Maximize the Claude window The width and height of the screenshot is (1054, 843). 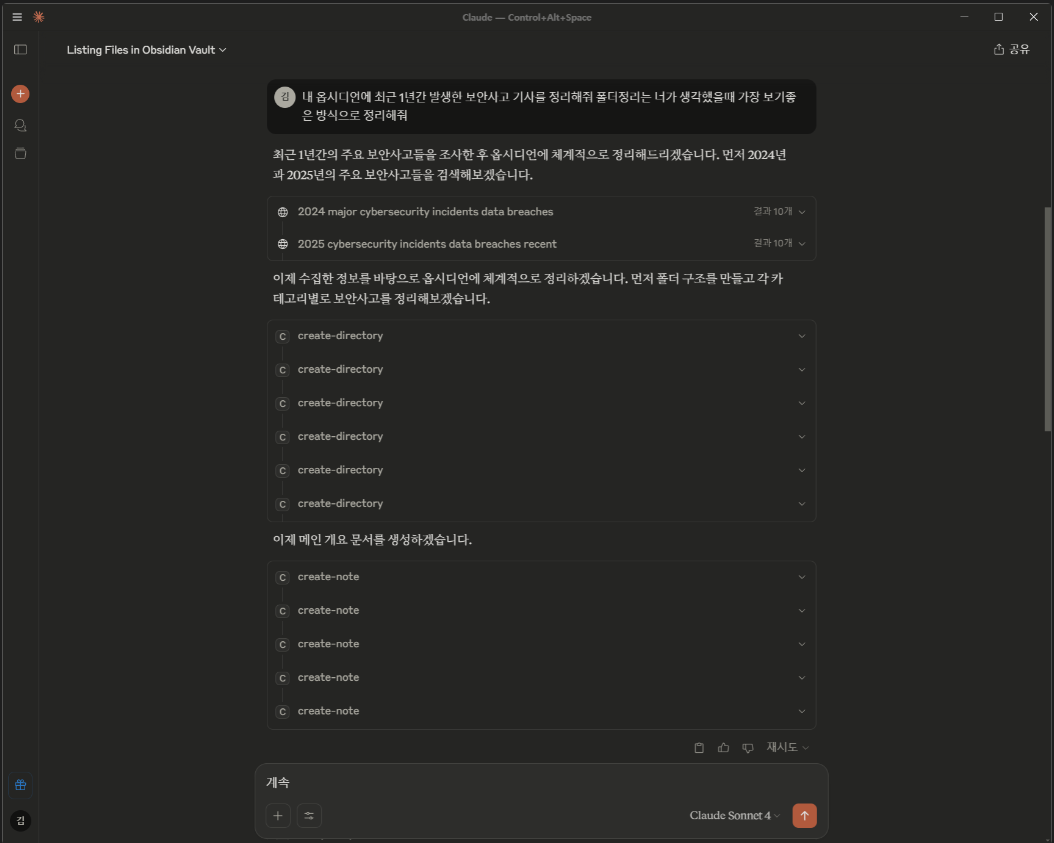[x=999, y=17]
